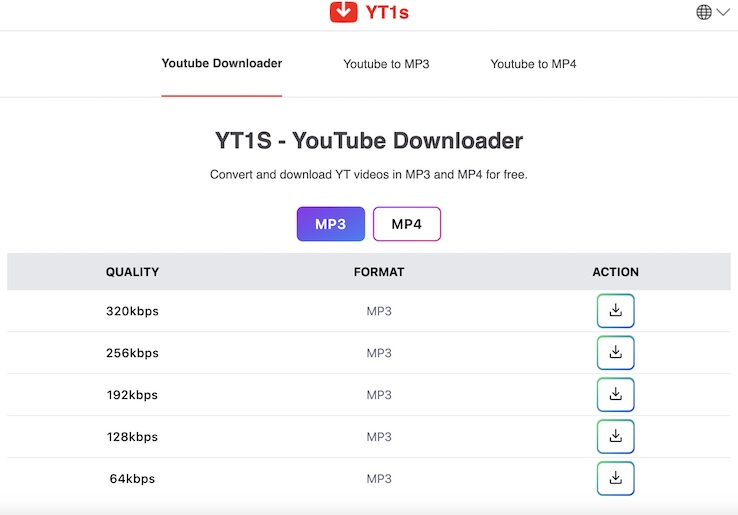Click the YT1s red download logo icon
Screen dimensions: 738x515
click(x=343, y=12)
